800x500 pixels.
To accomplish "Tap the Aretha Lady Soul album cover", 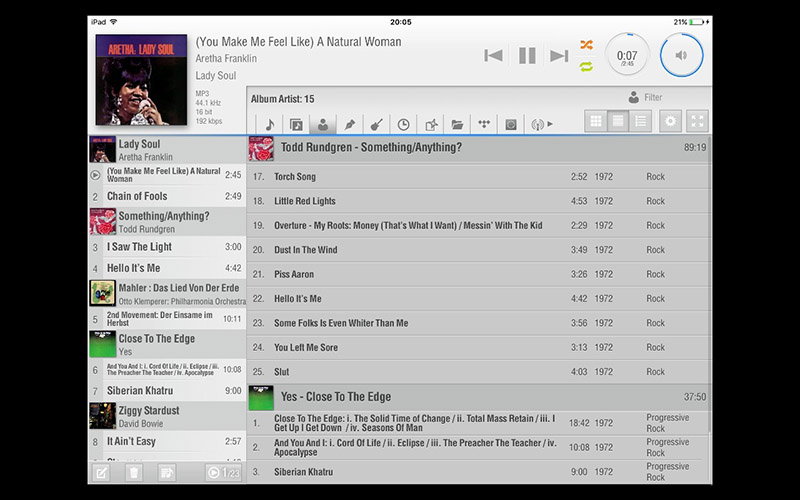I will (141, 80).
